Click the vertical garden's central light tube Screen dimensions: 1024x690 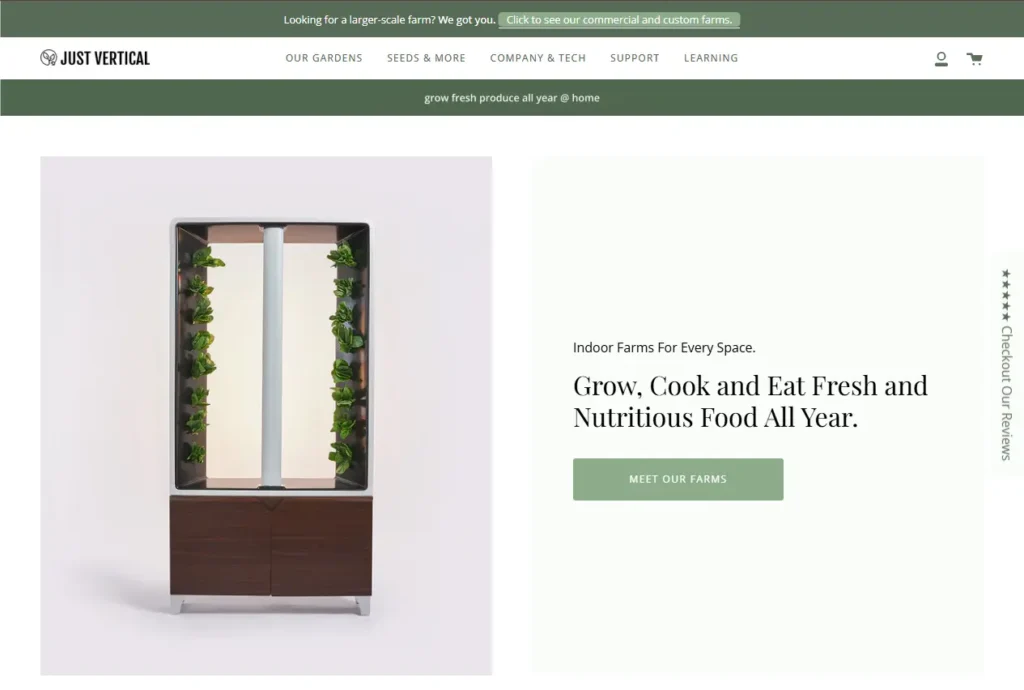coord(272,356)
